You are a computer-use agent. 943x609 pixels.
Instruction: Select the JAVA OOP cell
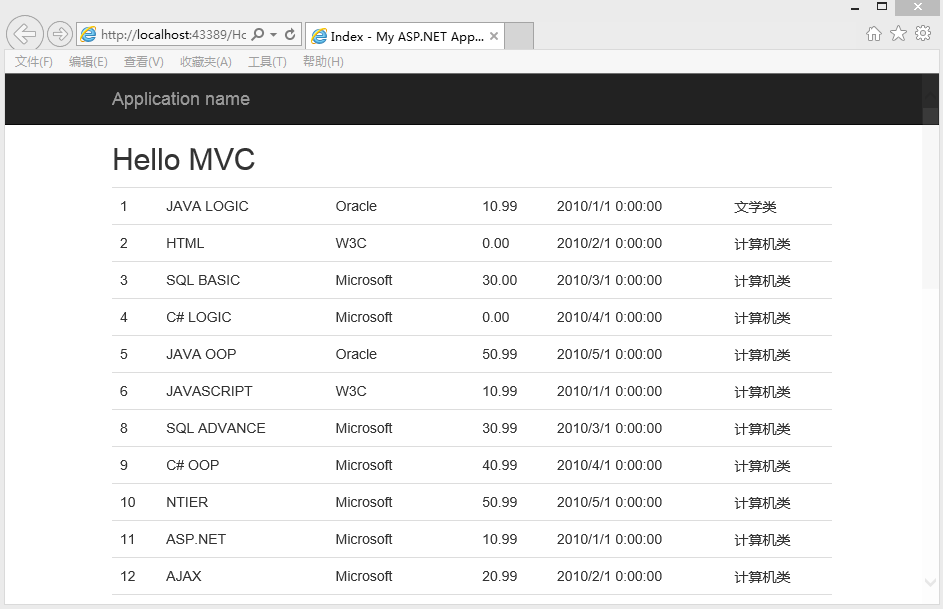201,354
